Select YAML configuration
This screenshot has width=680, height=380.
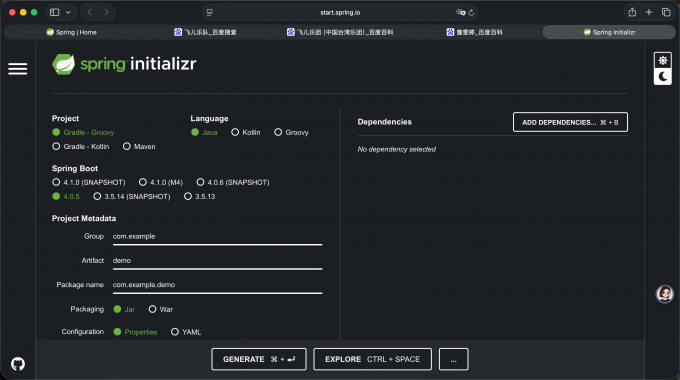[186, 332]
